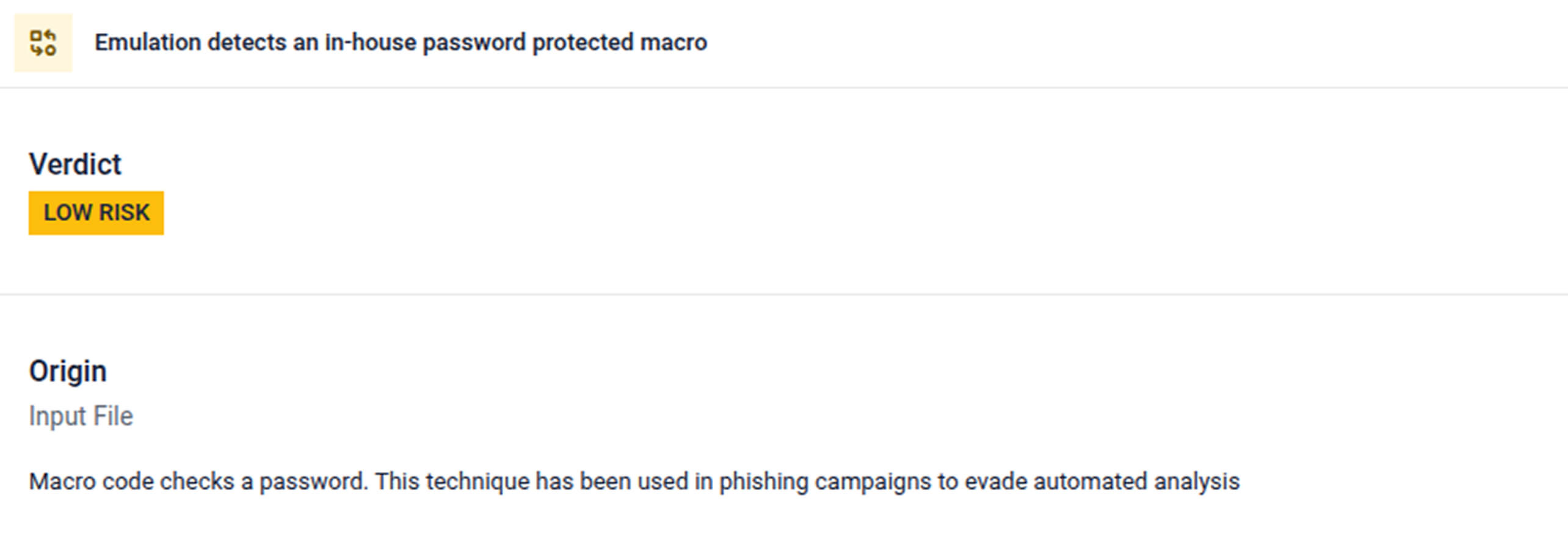Click the yellow LOW RISK verdict badge

[96, 213]
